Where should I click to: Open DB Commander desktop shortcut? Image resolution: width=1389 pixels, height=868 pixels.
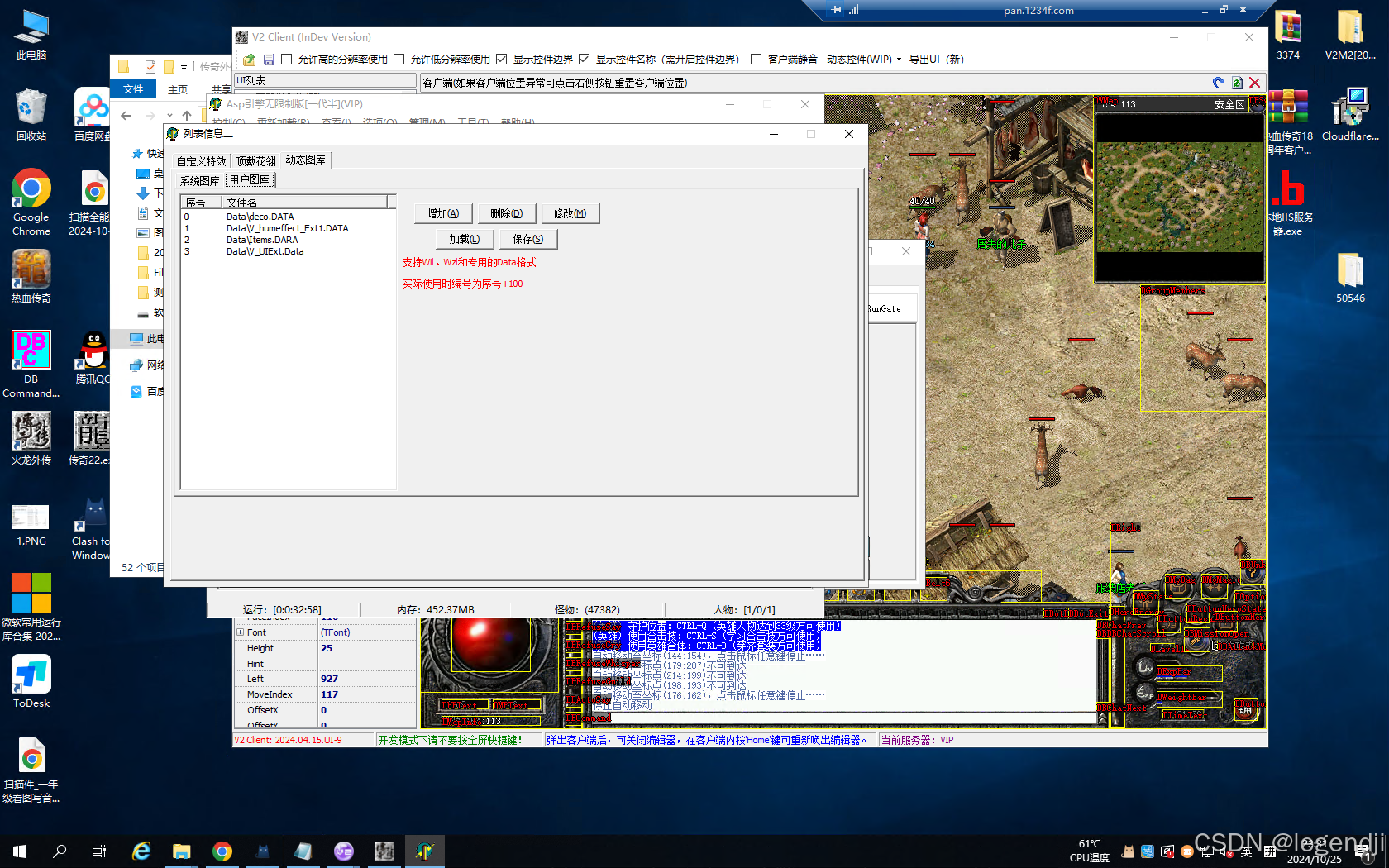point(31,364)
